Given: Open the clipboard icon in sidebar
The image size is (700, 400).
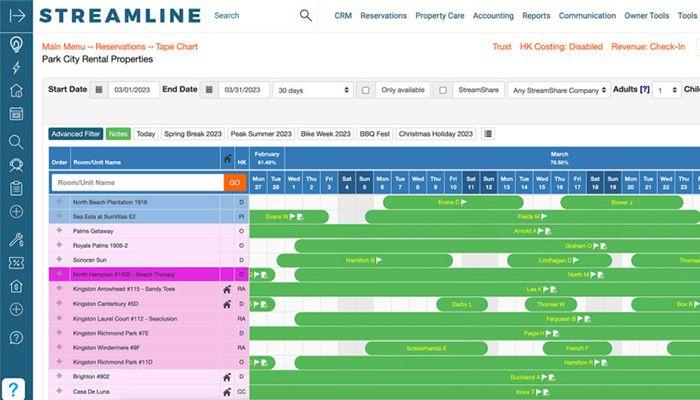Looking at the screenshot, I should tap(16, 188).
